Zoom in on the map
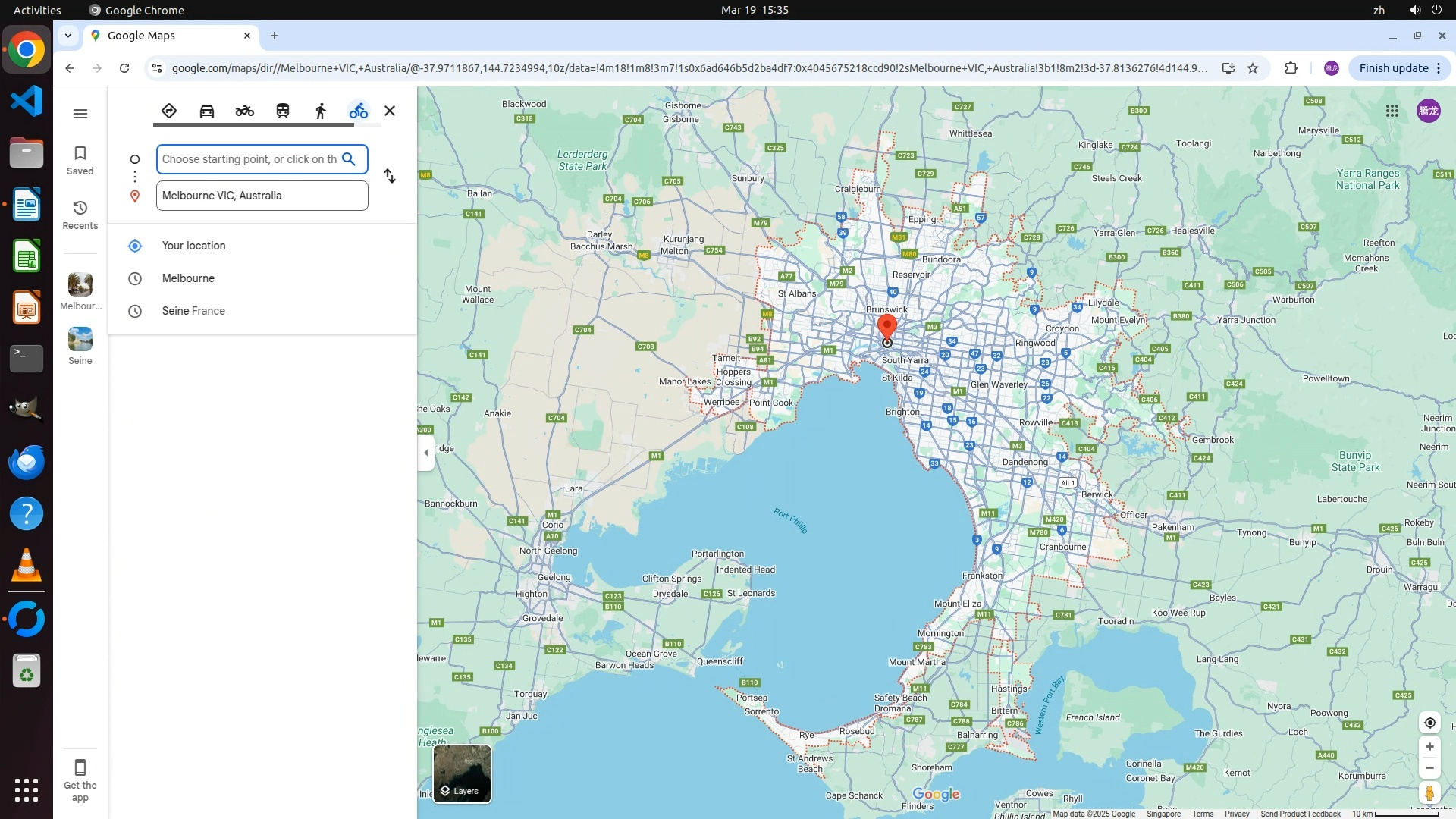Viewport: 1456px width, 819px height. 1429,747
